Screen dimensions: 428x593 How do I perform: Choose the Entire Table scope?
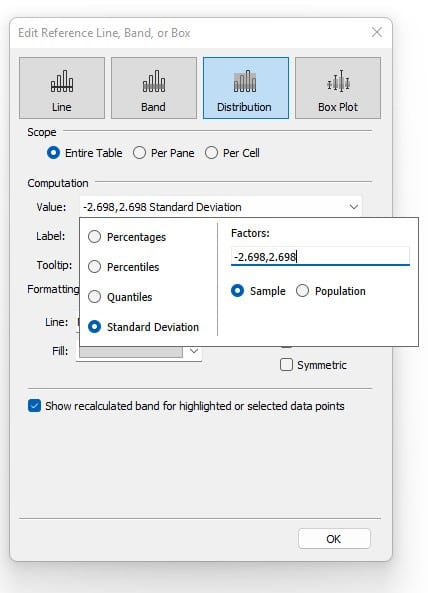pyautogui.click(x=53, y=153)
